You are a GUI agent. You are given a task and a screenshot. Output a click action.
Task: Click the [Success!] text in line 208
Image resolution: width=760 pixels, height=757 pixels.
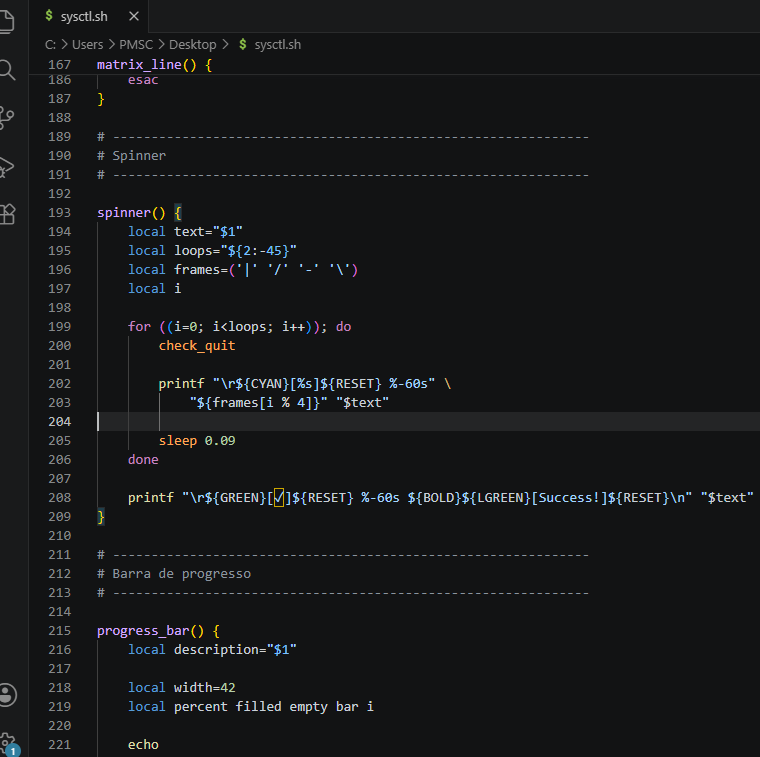569,498
